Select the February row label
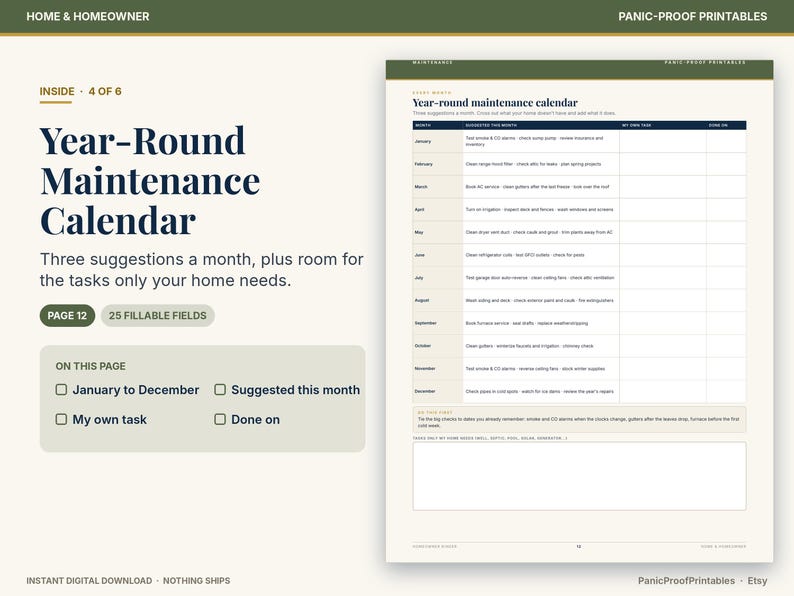 pyautogui.click(x=424, y=164)
